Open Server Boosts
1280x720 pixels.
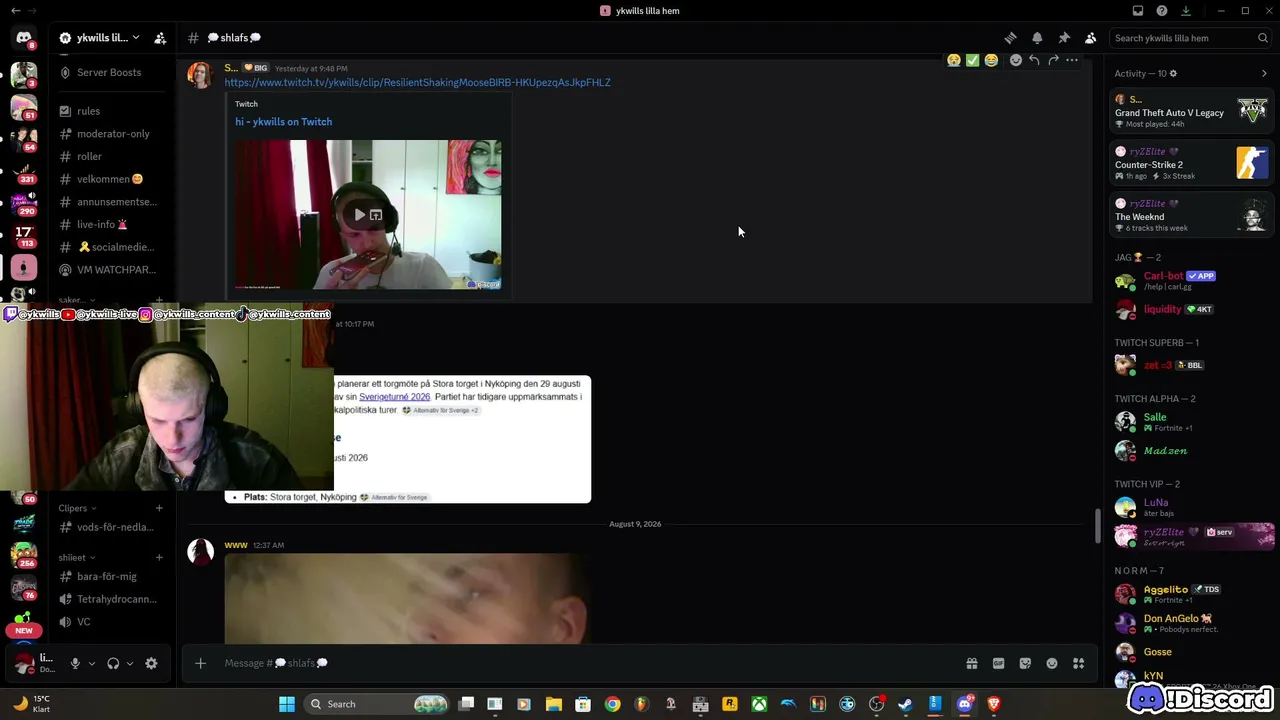click(110, 72)
